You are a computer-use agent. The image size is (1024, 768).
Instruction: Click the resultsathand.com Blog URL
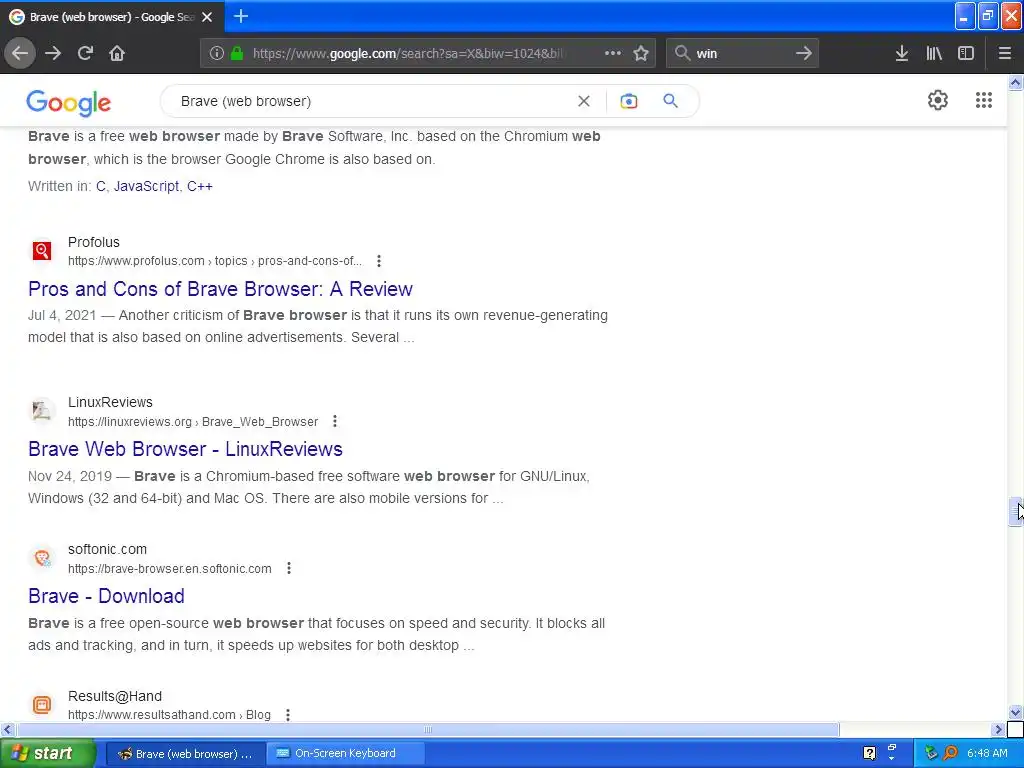coord(169,715)
